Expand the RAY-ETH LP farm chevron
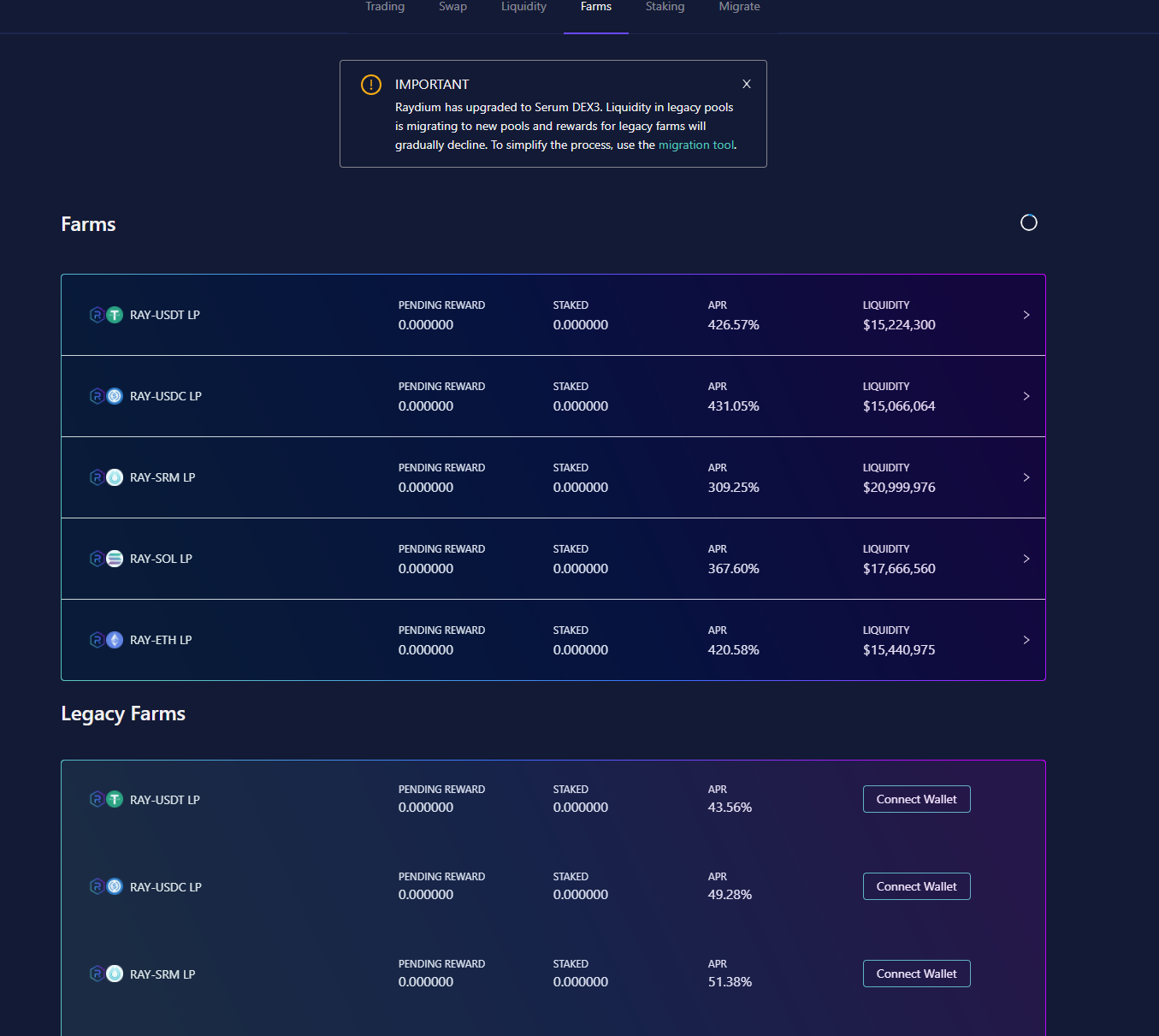 point(1026,640)
